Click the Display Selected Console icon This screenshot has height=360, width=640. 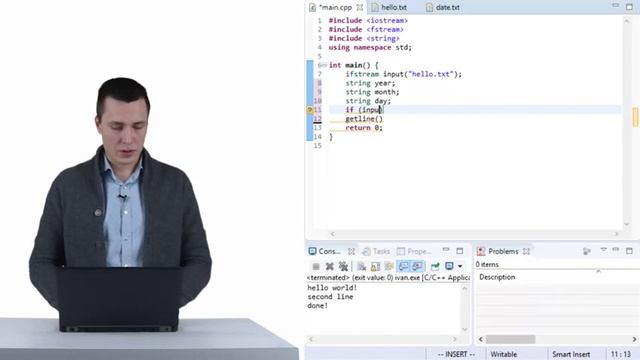(449, 267)
